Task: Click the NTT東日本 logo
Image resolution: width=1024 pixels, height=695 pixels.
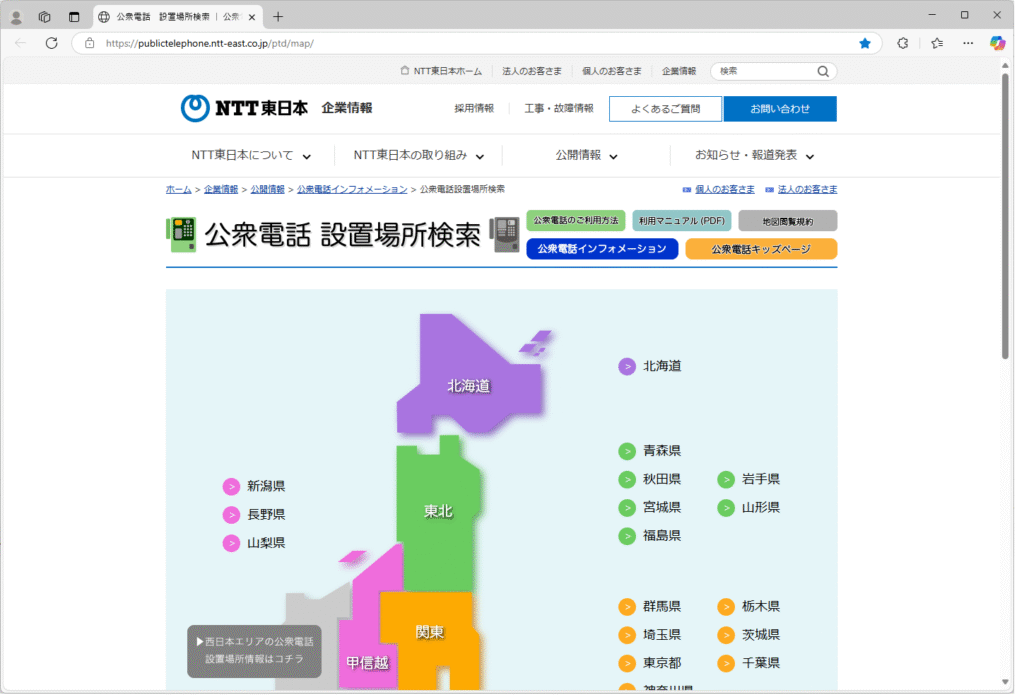Action: click(x=244, y=108)
